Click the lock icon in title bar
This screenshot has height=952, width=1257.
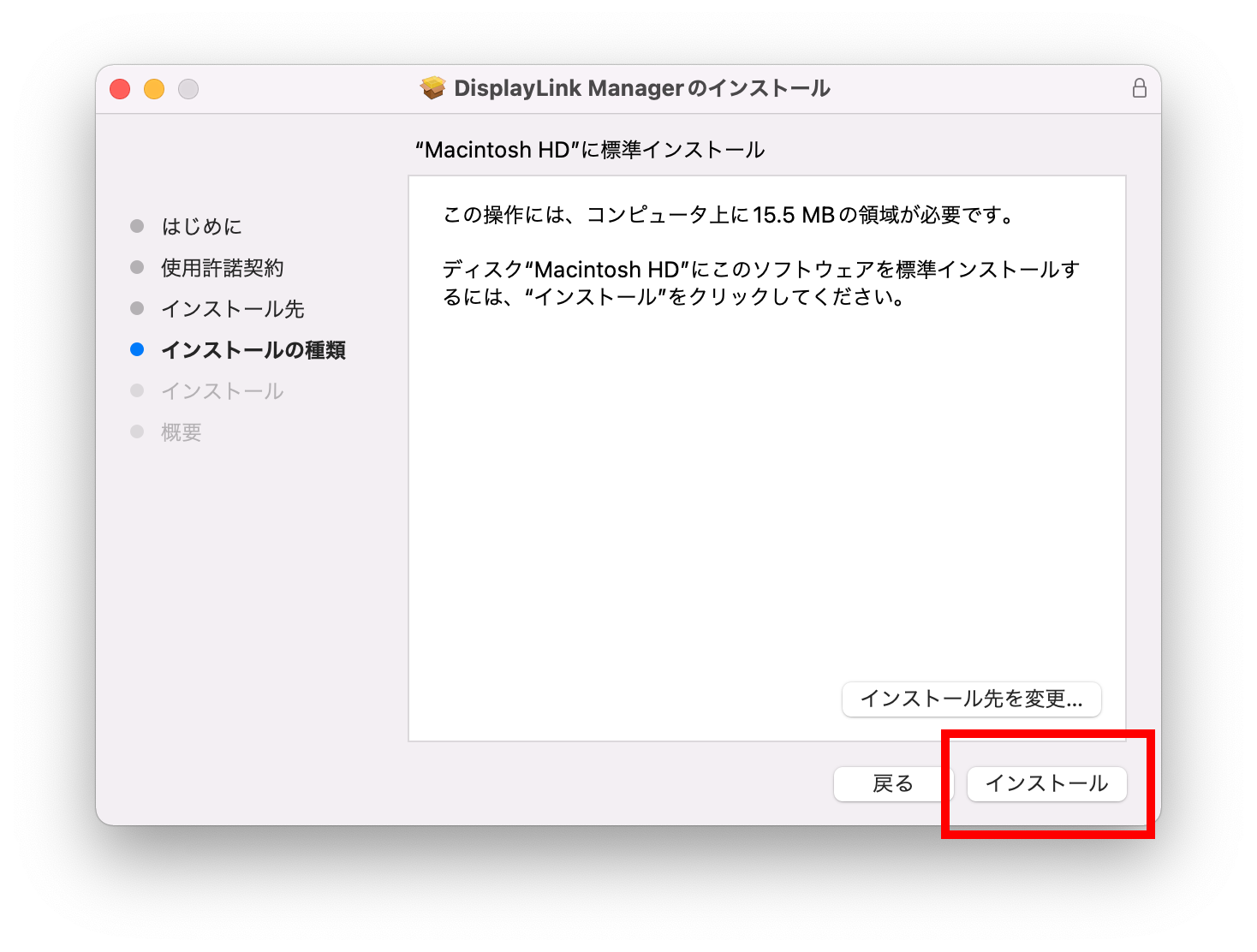pyautogui.click(x=1140, y=88)
